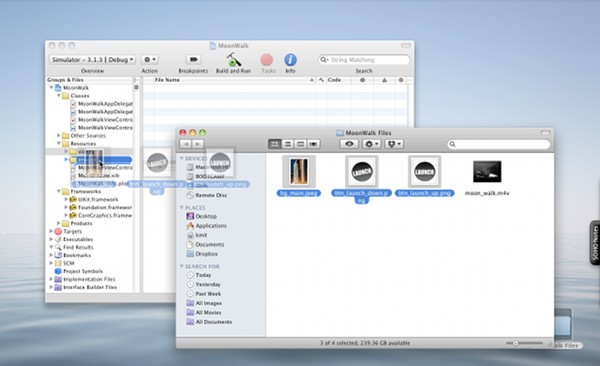This screenshot has height=366, width=600.
Task: Click the Finder search field
Action: (x=499, y=144)
